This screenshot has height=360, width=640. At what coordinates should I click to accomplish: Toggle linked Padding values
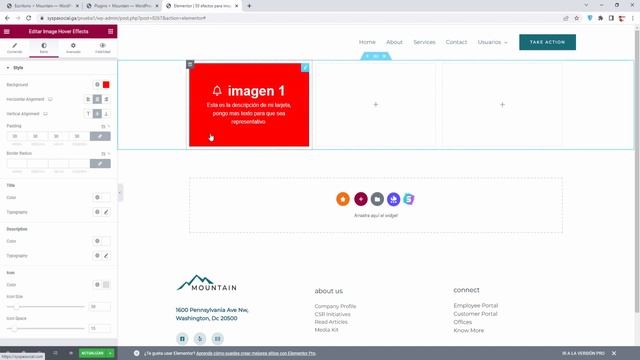100,136
